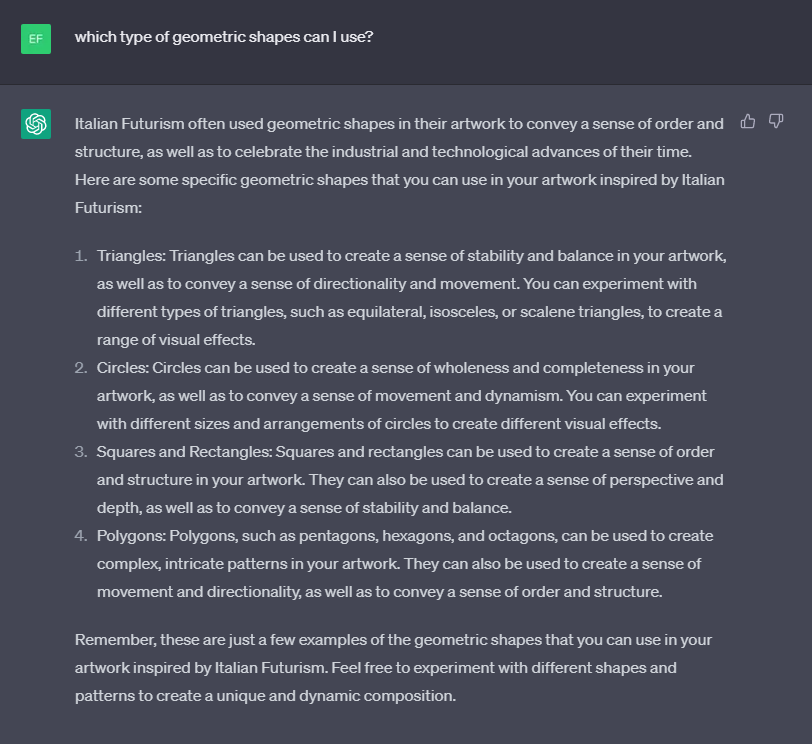Click the list number 4 marker

(81, 535)
